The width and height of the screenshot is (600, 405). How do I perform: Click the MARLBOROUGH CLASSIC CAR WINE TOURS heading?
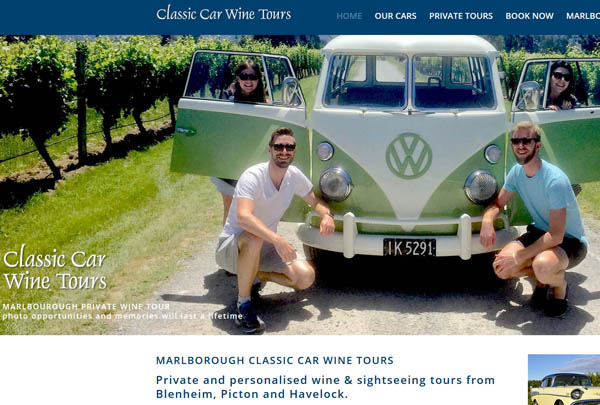(x=275, y=360)
